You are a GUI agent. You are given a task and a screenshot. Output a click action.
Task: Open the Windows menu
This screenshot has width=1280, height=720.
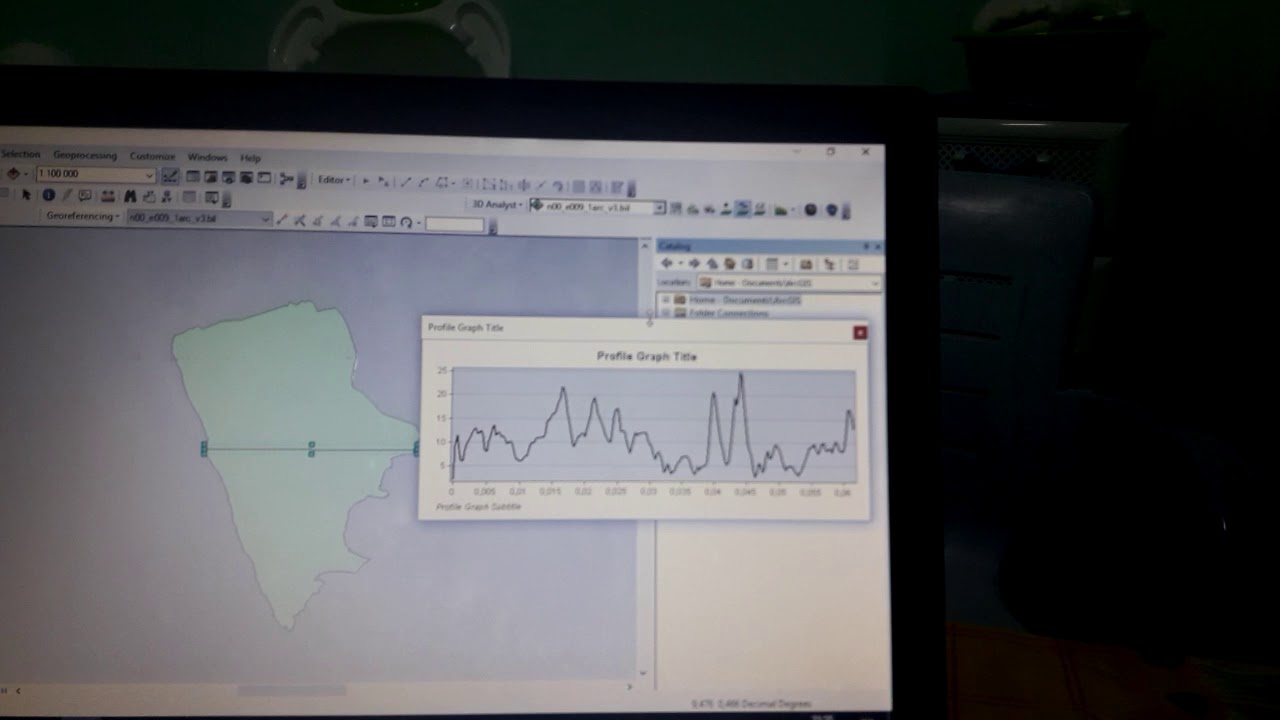[x=207, y=158]
